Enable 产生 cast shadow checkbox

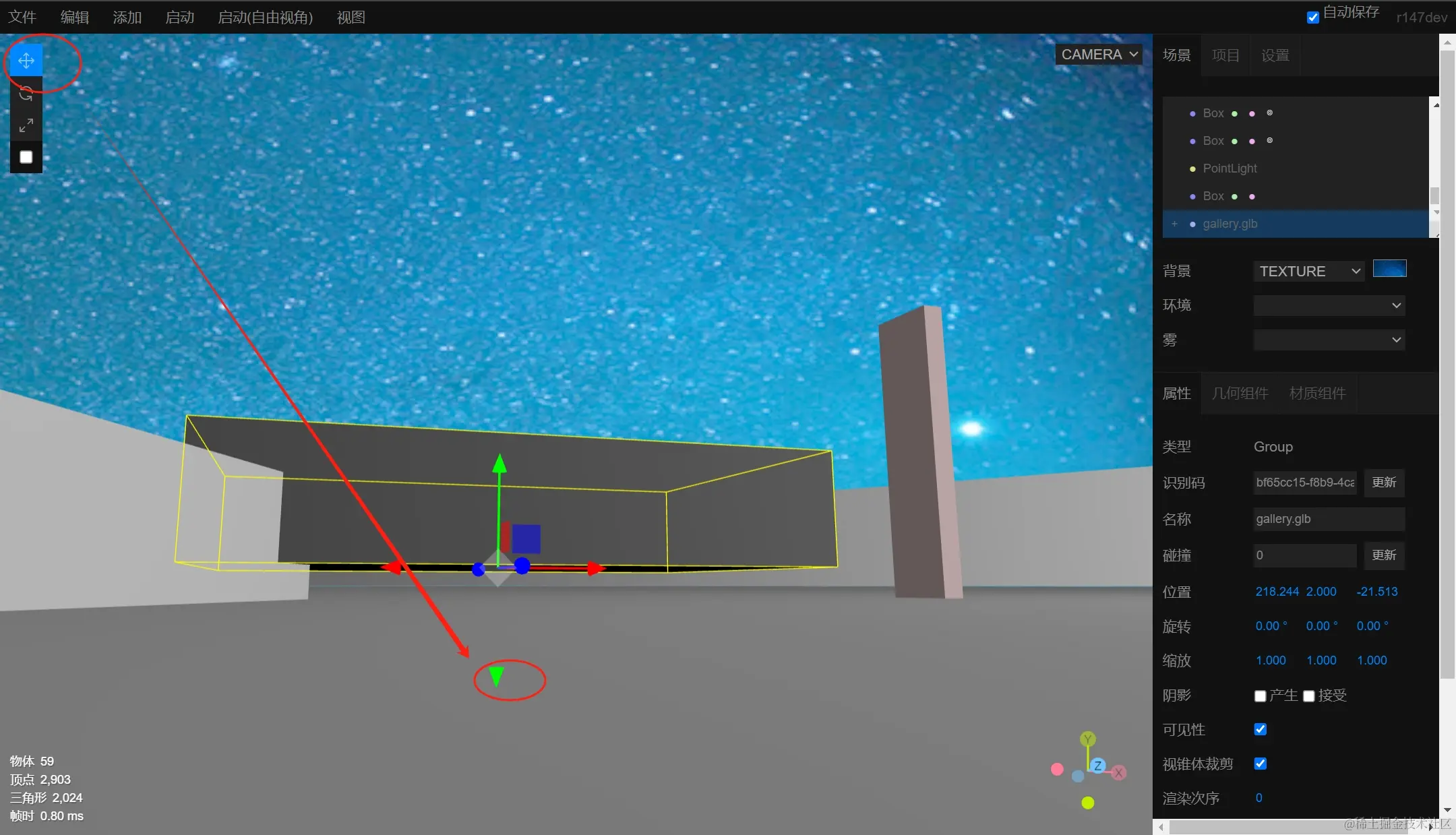(x=1261, y=695)
